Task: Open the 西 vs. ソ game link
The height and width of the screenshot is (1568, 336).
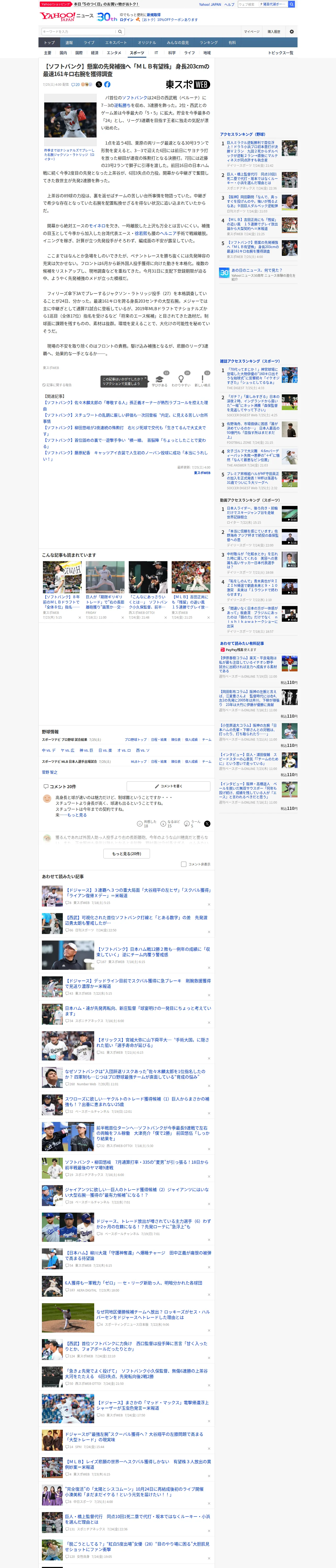Action: [x=143, y=750]
